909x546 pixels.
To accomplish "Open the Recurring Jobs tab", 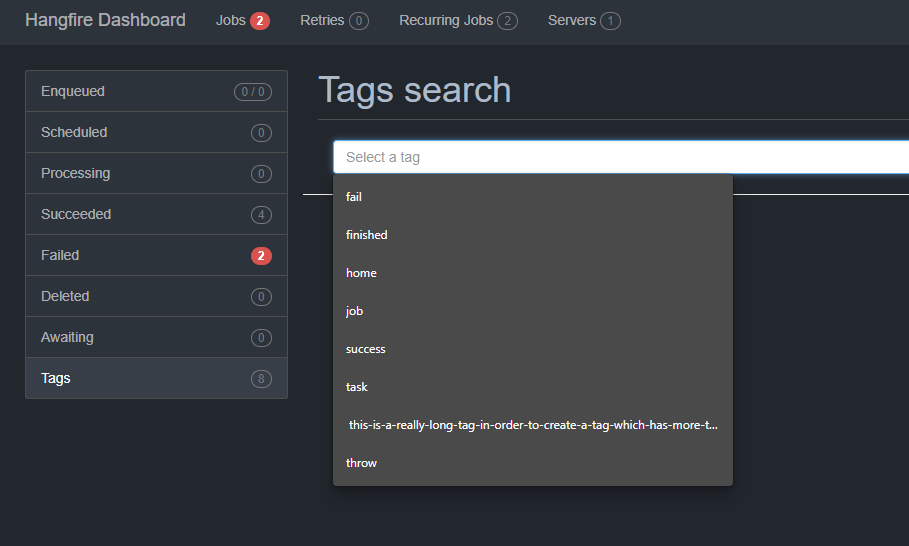I will [x=458, y=21].
